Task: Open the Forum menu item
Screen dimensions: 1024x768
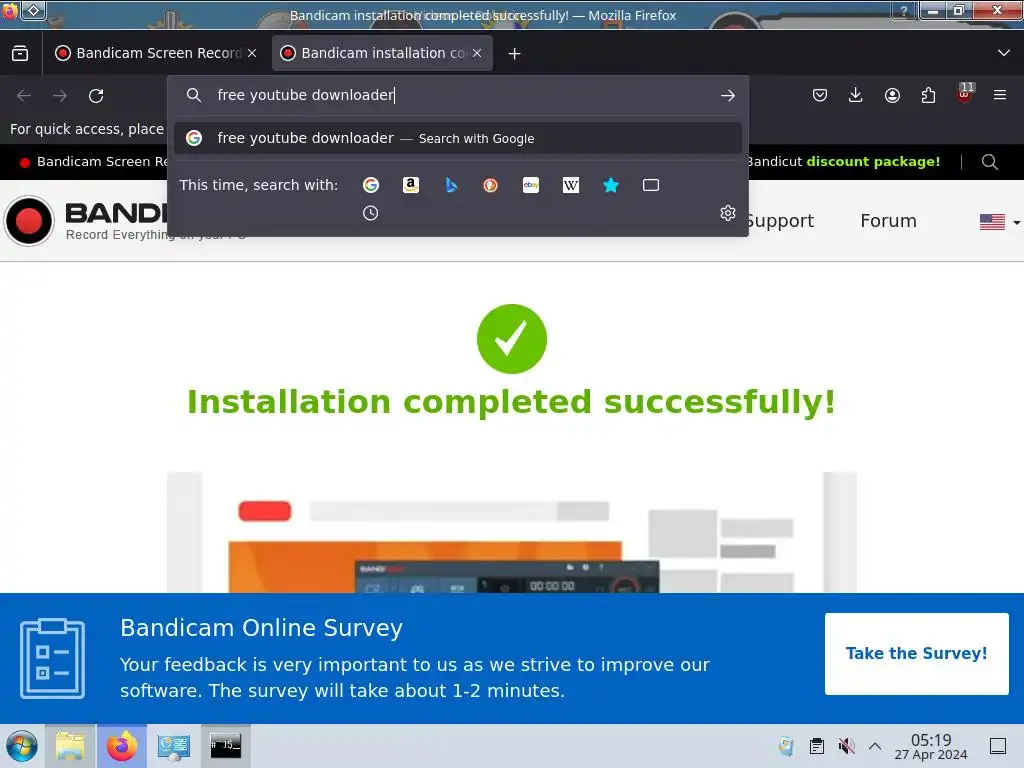Action: coord(888,221)
